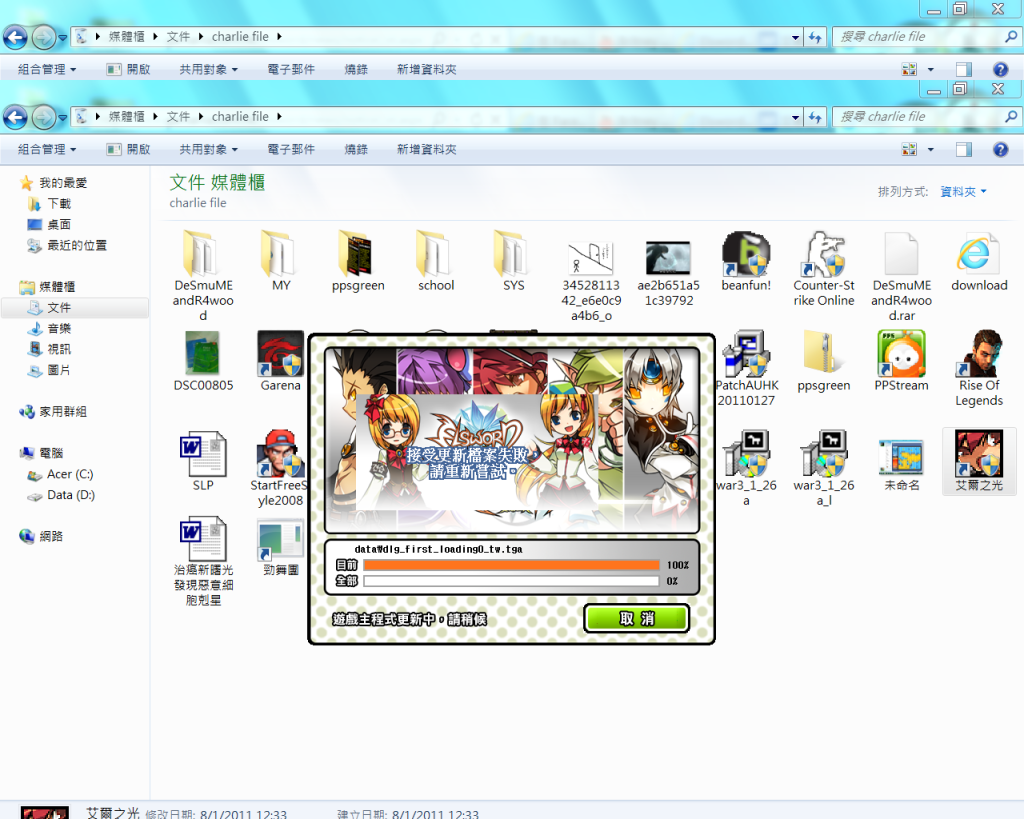The height and width of the screenshot is (819, 1024).
Task: Open the 組合管理 menu in front window
Action: coord(47,150)
